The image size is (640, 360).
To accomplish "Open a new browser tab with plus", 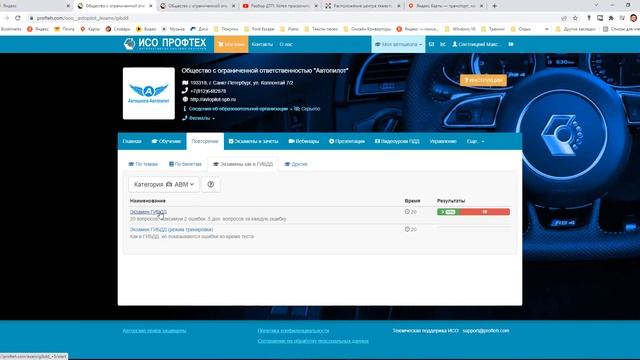I will pyautogui.click(x=494, y=6).
